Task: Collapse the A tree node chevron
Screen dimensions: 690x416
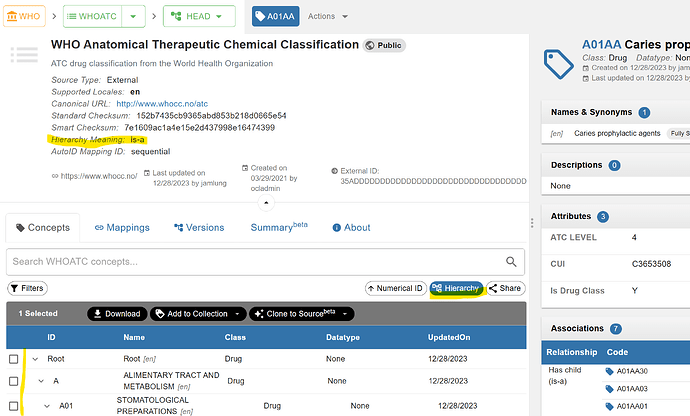Action: (x=41, y=381)
